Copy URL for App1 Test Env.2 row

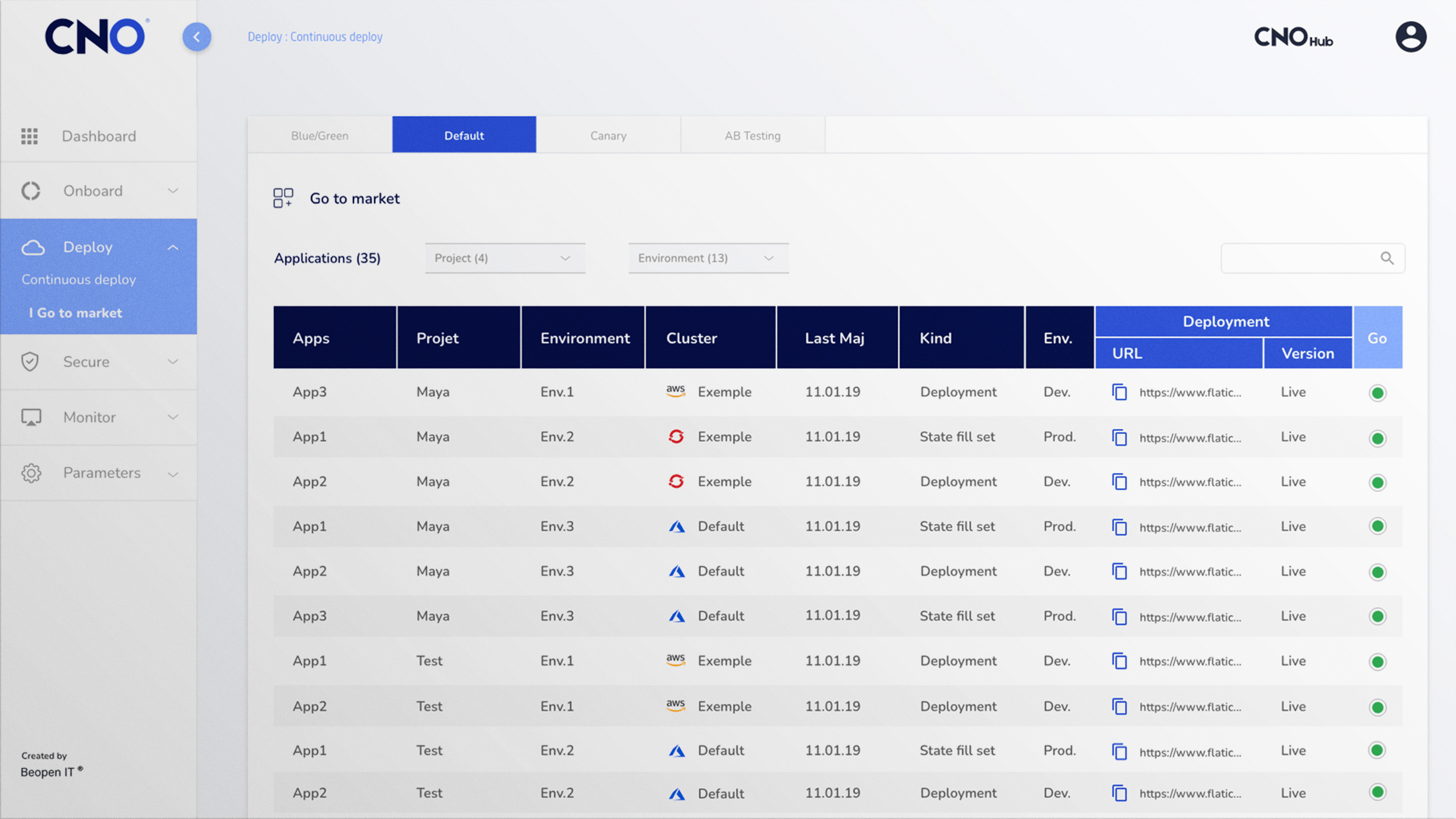(1119, 751)
